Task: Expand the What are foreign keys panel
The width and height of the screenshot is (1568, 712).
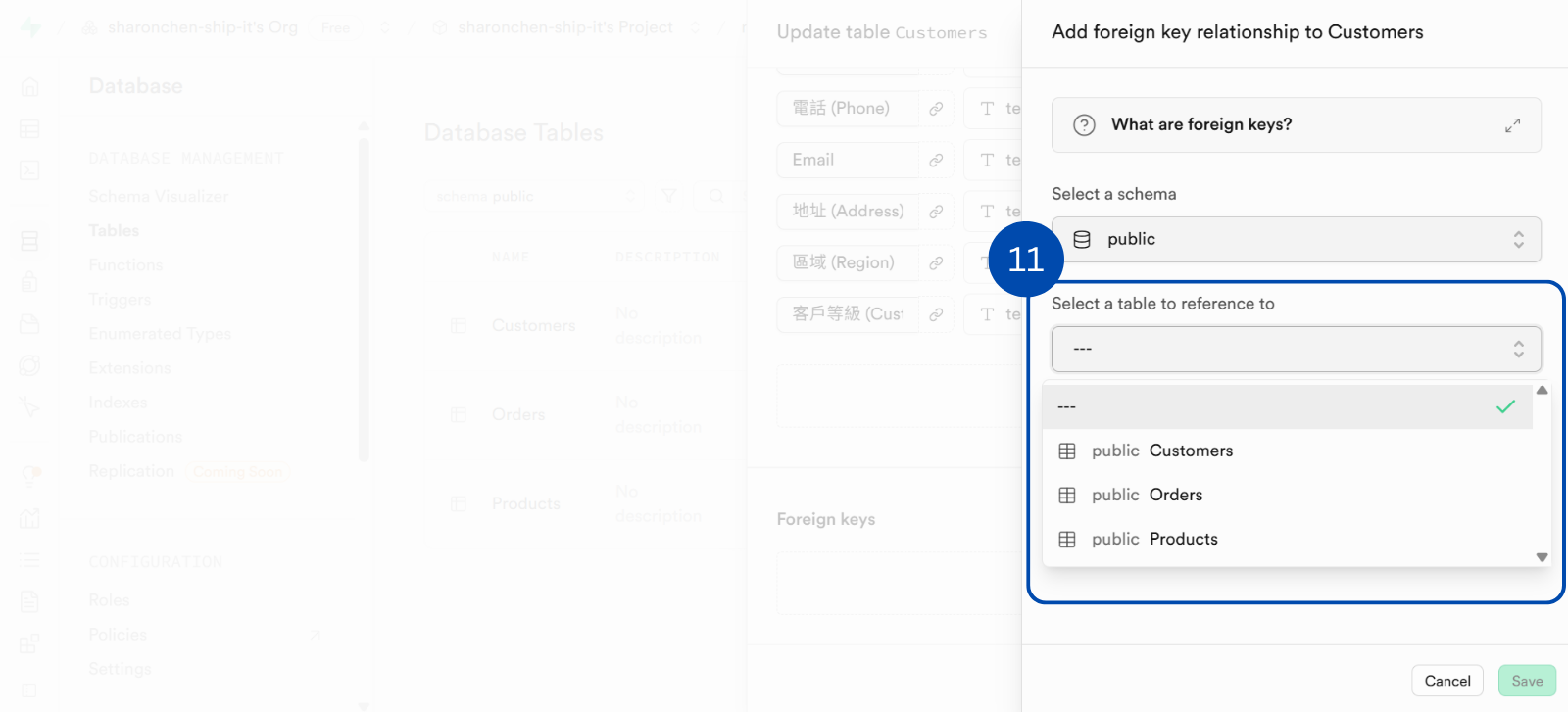Action: click(1512, 125)
